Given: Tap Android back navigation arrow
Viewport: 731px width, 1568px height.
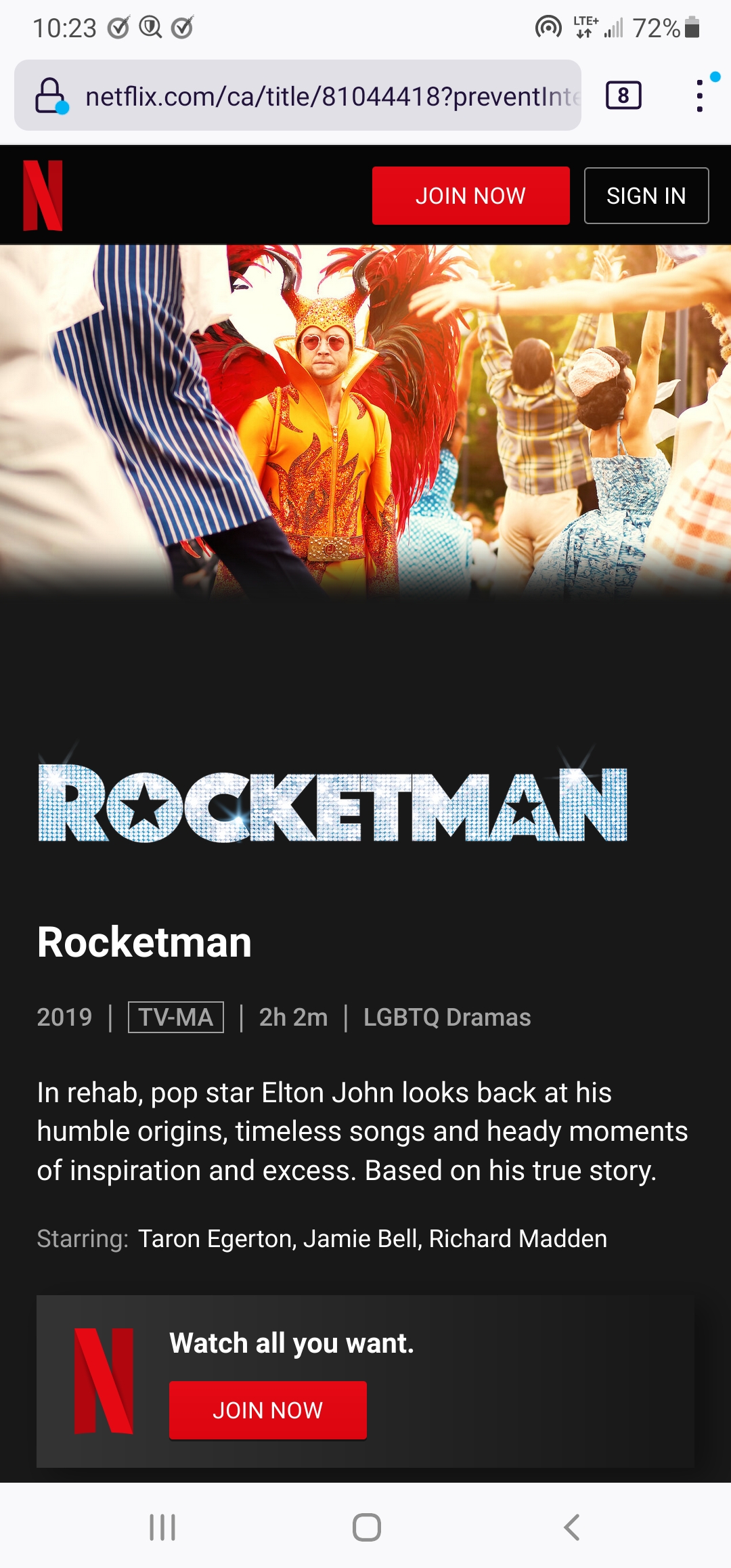Looking at the screenshot, I should [572, 1527].
